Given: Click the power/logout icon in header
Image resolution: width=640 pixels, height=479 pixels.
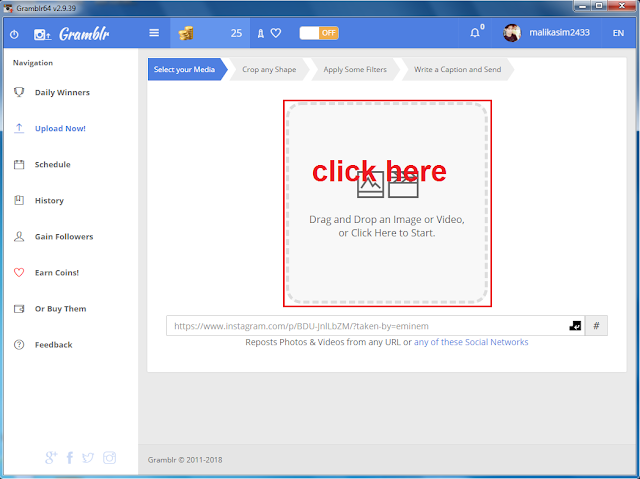Looking at the screenshot, I should tap(14, 34).
